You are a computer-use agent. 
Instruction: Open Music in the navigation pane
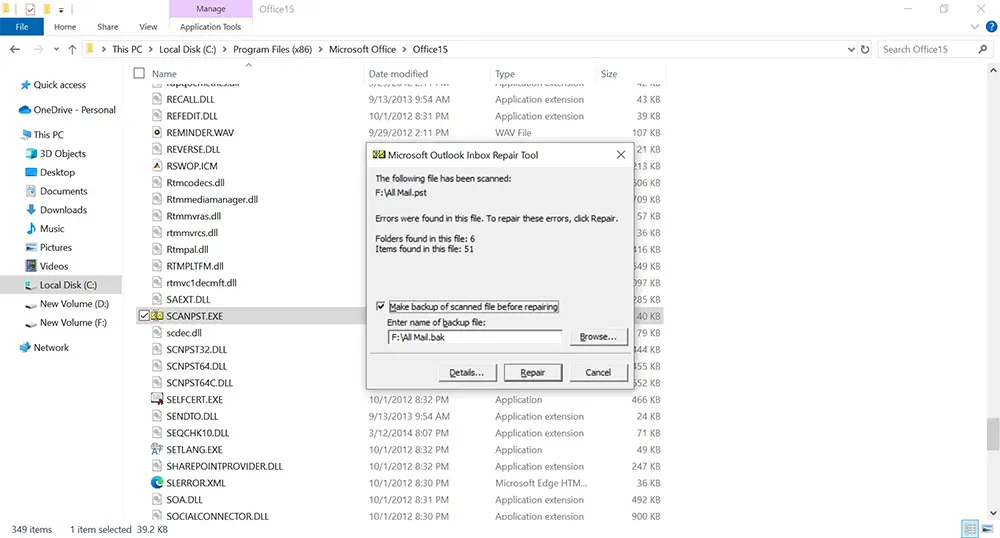[52, 228]
